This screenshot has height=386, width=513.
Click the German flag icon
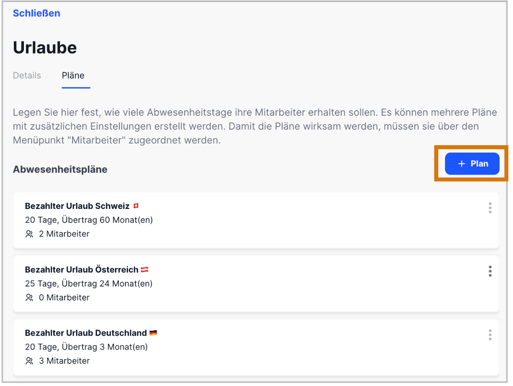click(x=153, y=333)
